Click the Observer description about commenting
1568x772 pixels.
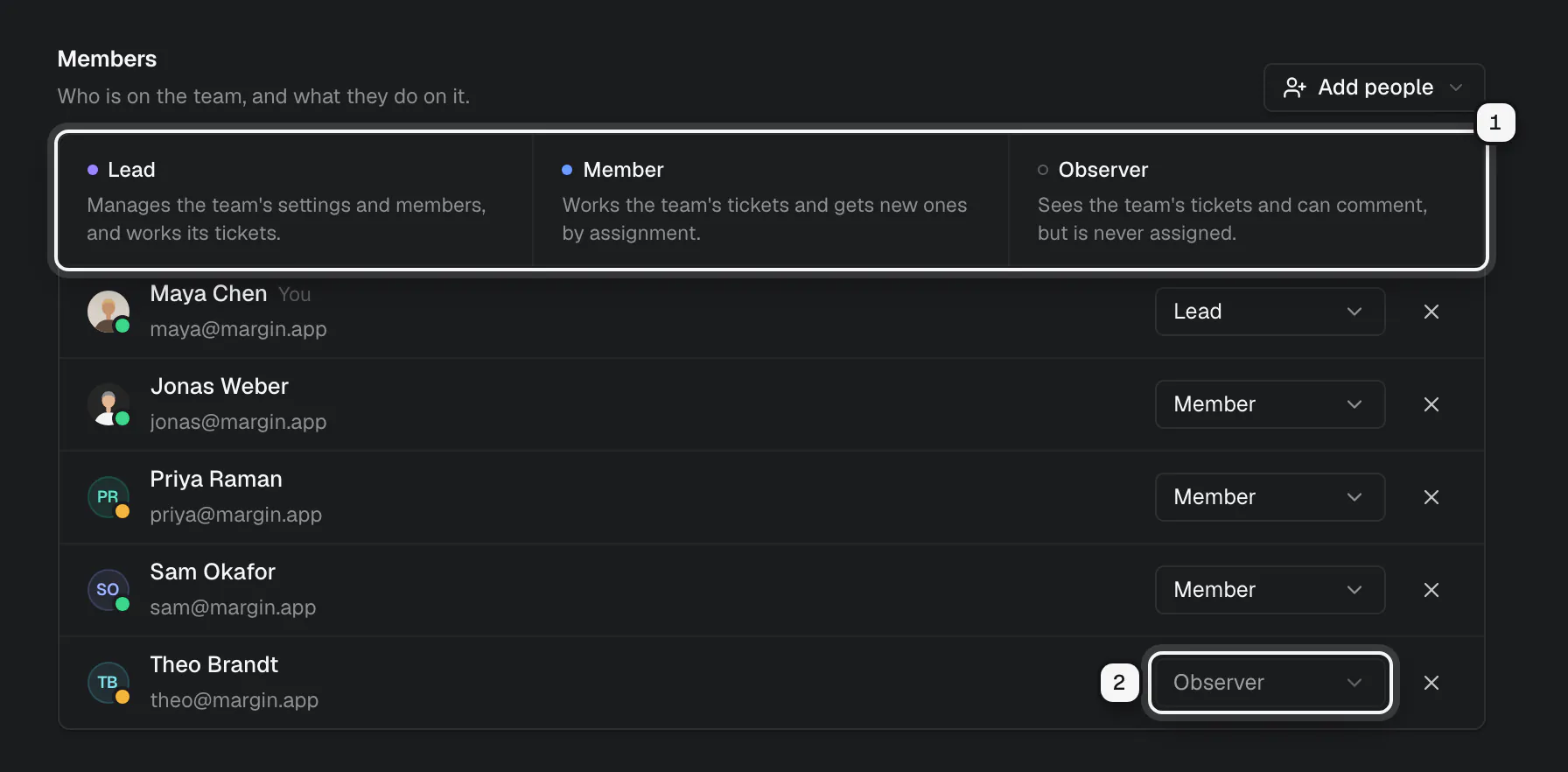pyautogui.click(x=1232, y=219)
